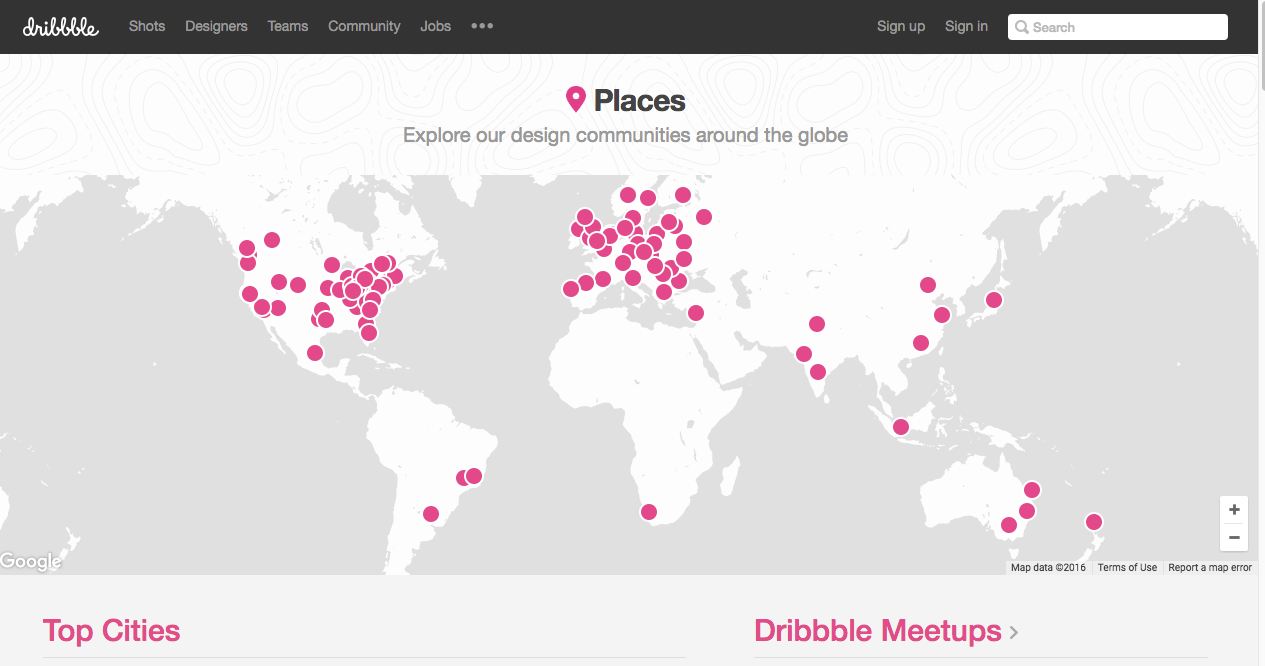
Task: Select the marker near Buenos Aires, Argentina
Action: pos(431,514)
